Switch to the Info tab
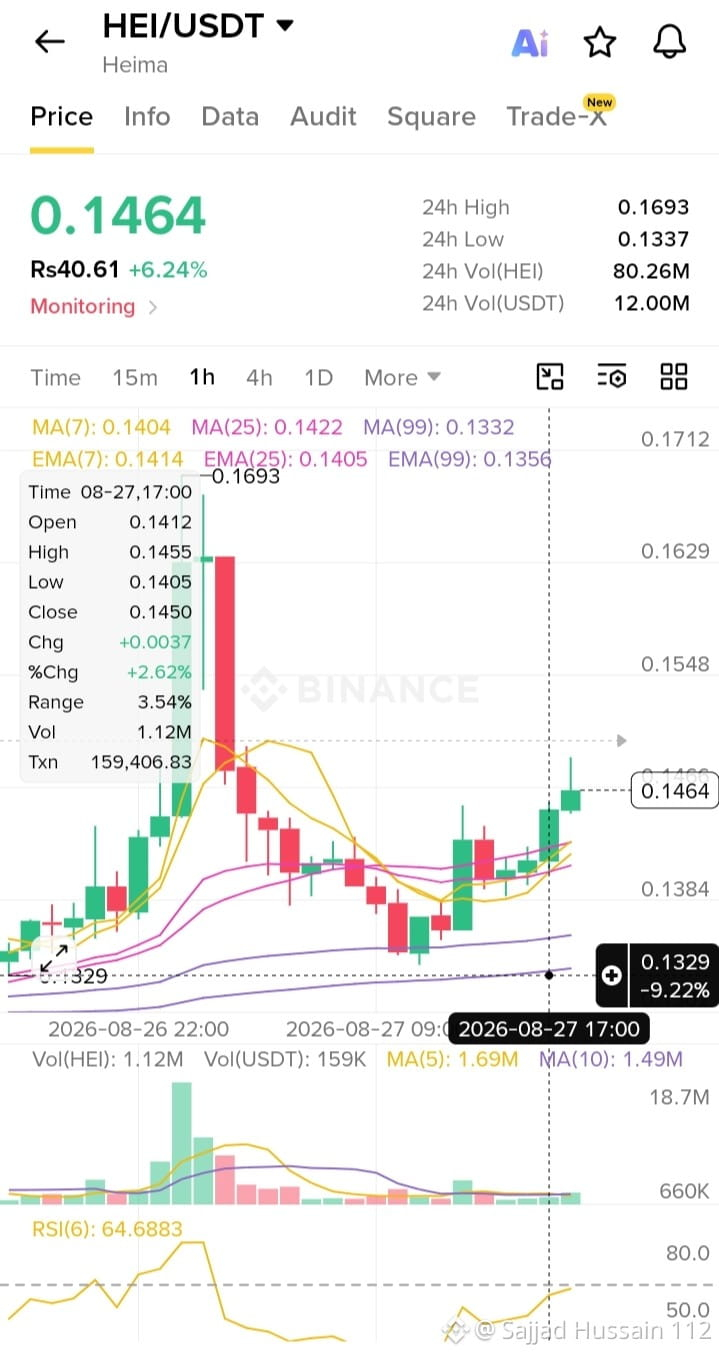Screen dimensions: 719x1355 (147, 117)
